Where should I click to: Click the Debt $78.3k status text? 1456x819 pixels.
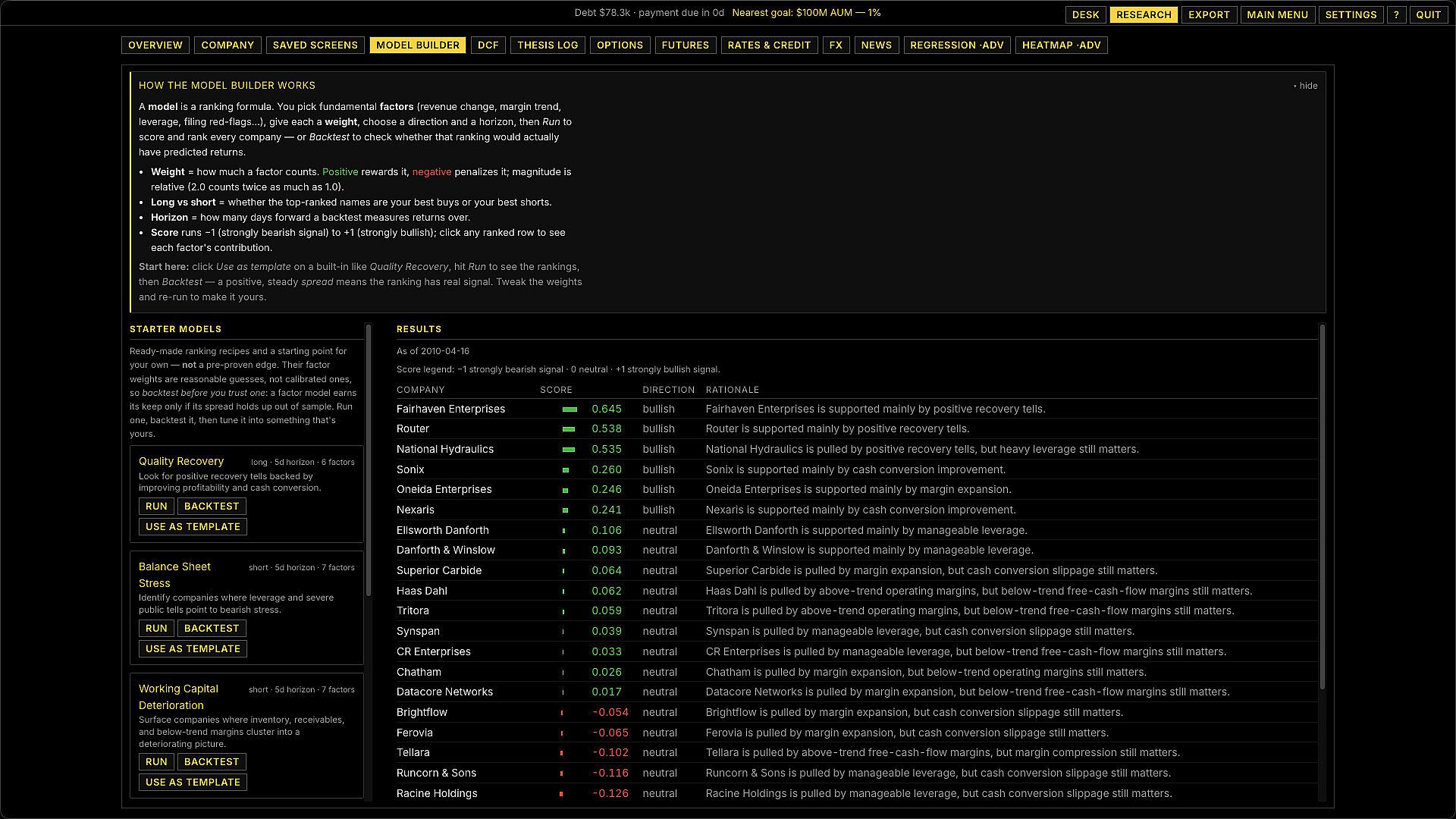pyautogui.click(x=649, y=13)
